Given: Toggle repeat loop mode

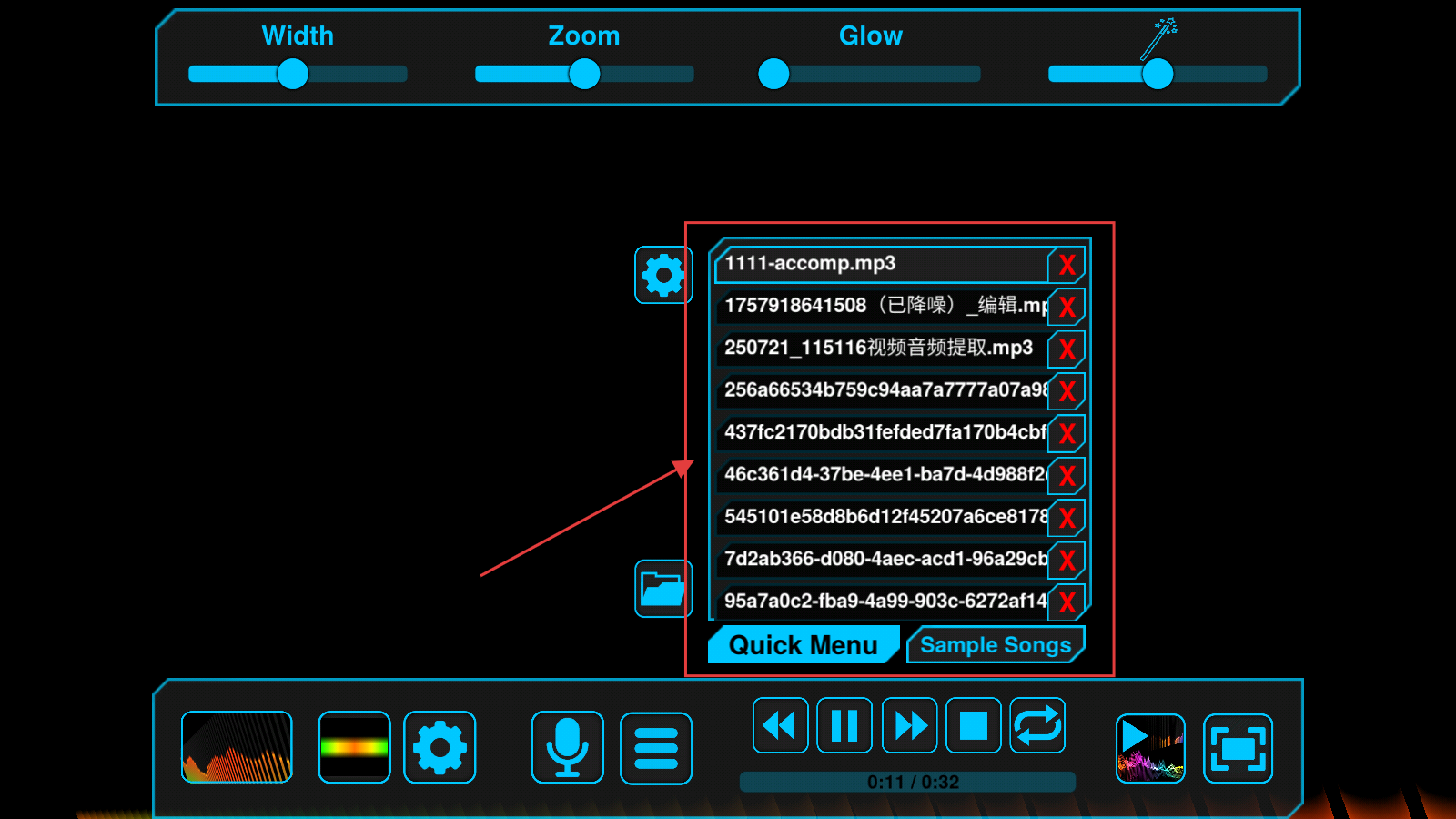Looking at the screenshot, I should pyautogui.click(x=1037, y=725).
